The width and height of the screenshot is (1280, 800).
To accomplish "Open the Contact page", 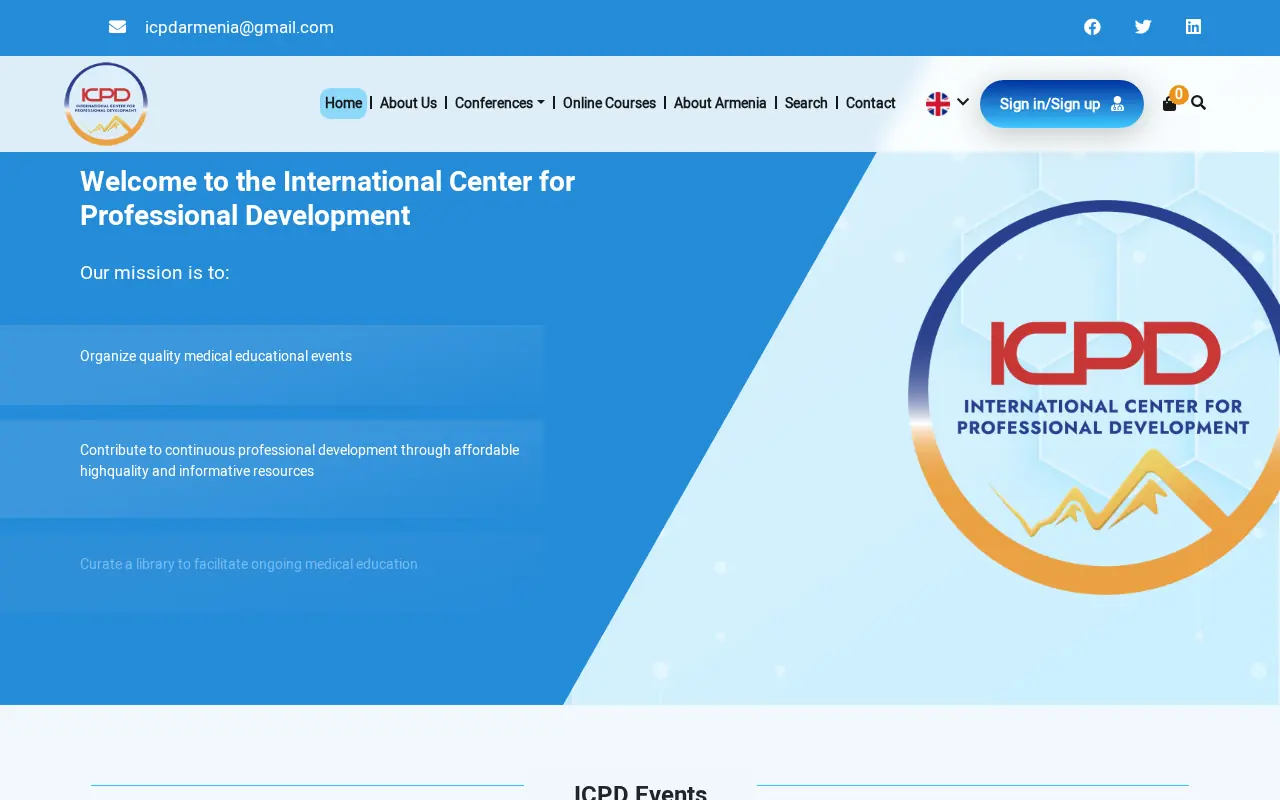I will click(x=870, y=103).
